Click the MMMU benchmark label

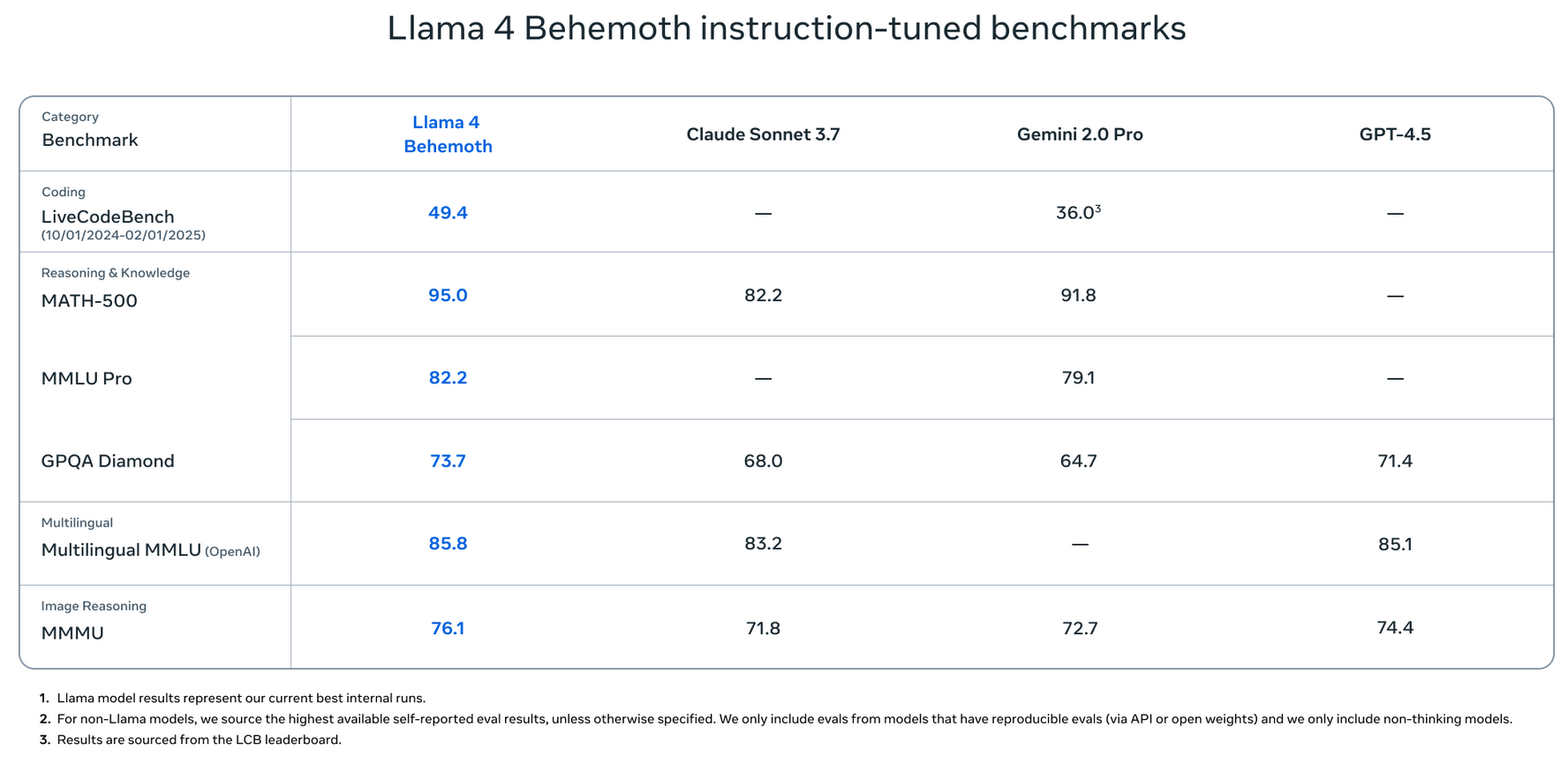(x=72, y=632)
